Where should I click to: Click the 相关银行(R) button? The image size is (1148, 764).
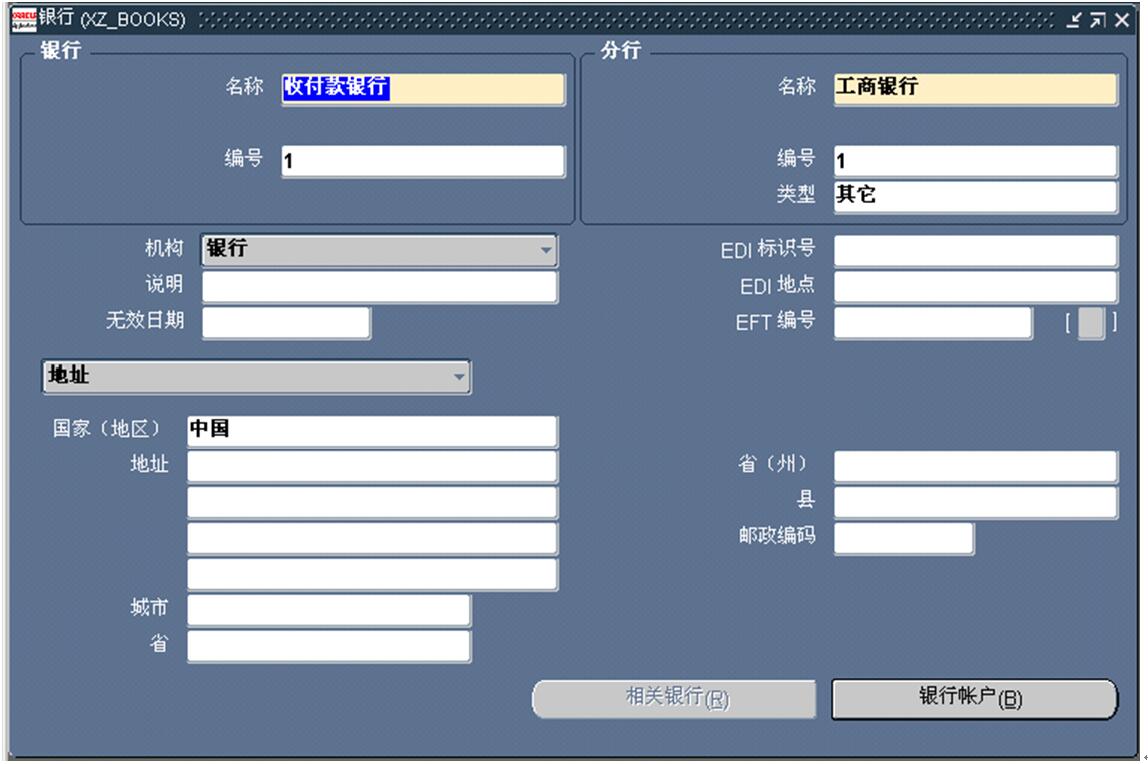coord(674,698)
